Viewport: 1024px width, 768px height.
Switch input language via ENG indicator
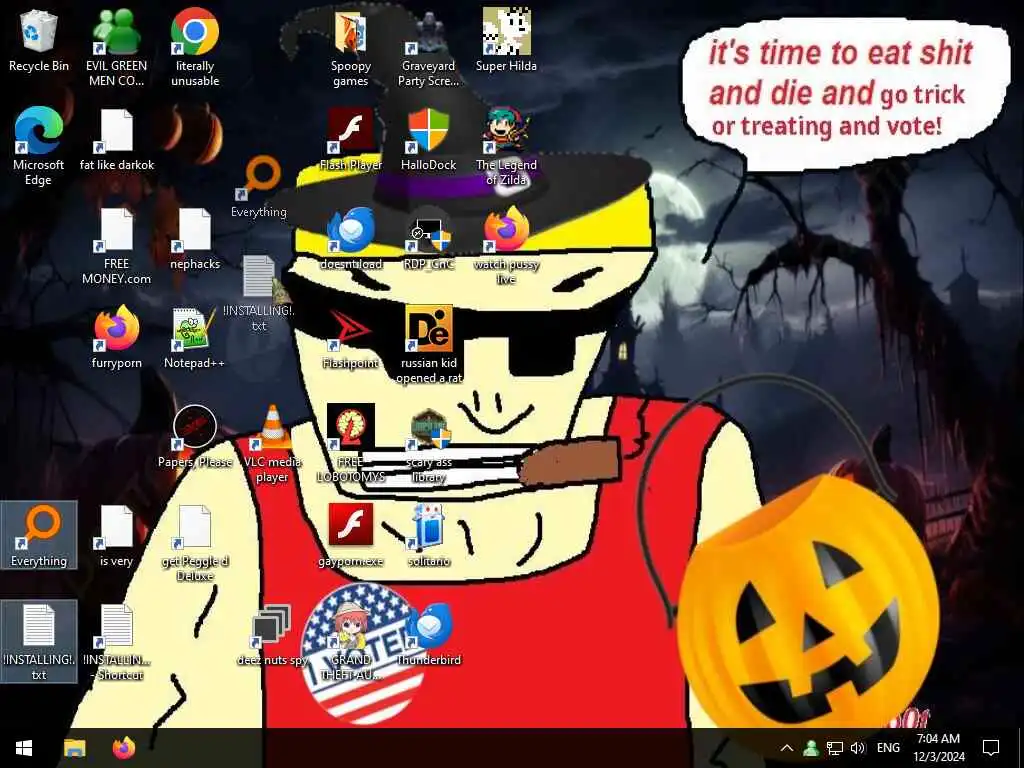tap(888, 748)
